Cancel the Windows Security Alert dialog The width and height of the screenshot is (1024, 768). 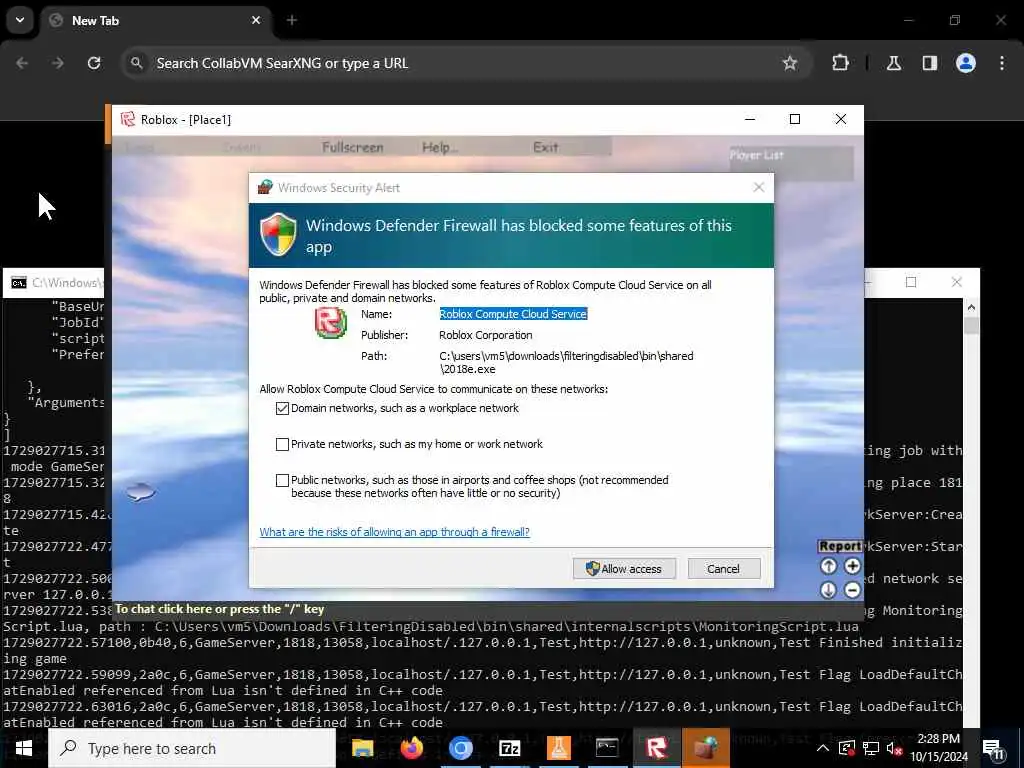point(724,568)
